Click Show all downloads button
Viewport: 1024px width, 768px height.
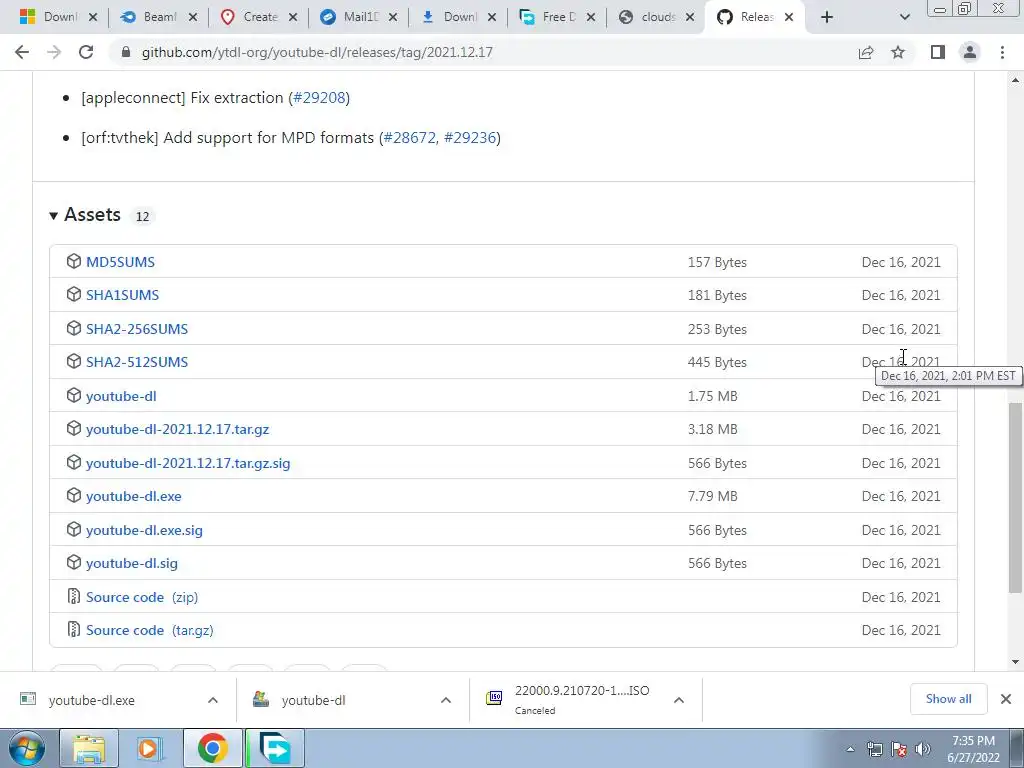[948, 699]
